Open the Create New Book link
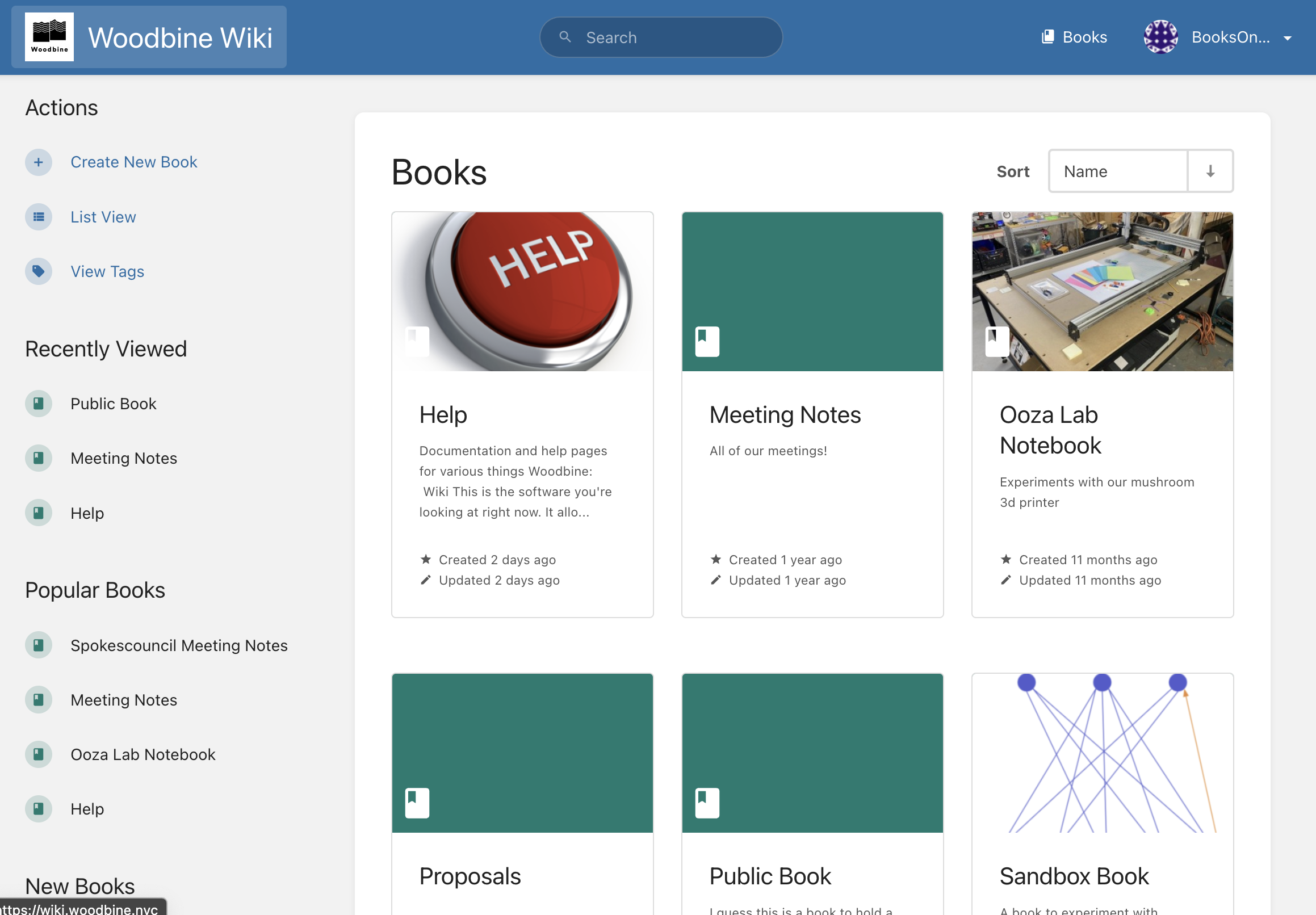 tap(133, 162)
